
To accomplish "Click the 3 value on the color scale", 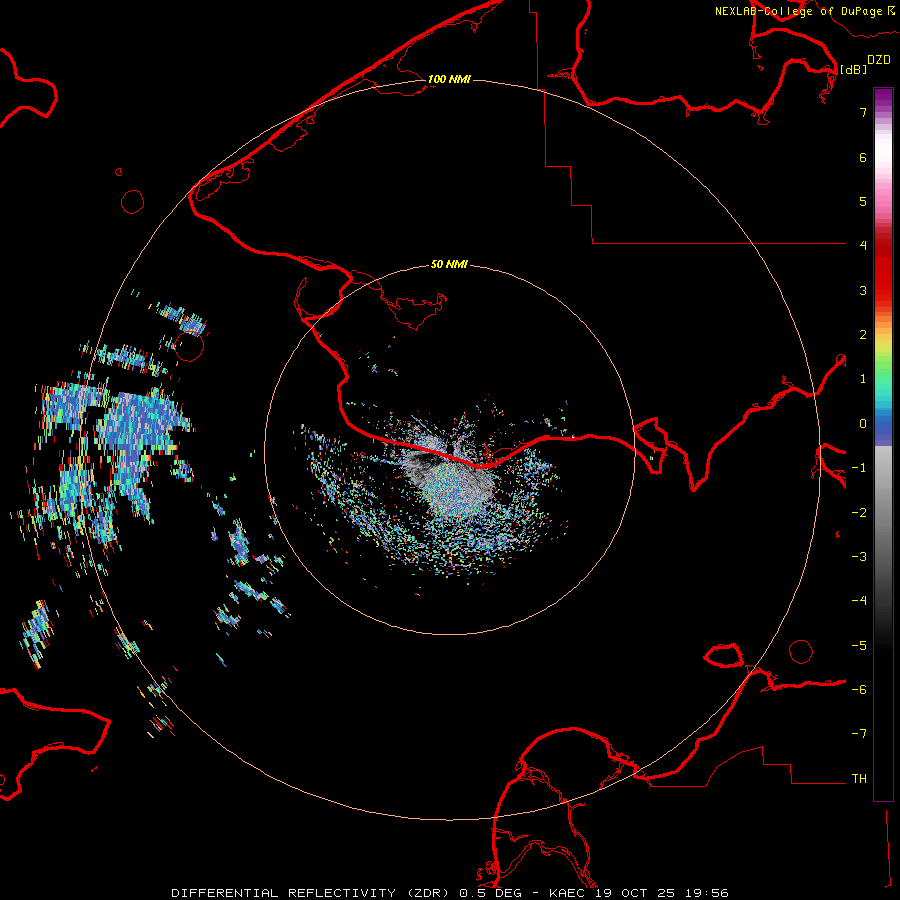I will [x=863, y=290].
